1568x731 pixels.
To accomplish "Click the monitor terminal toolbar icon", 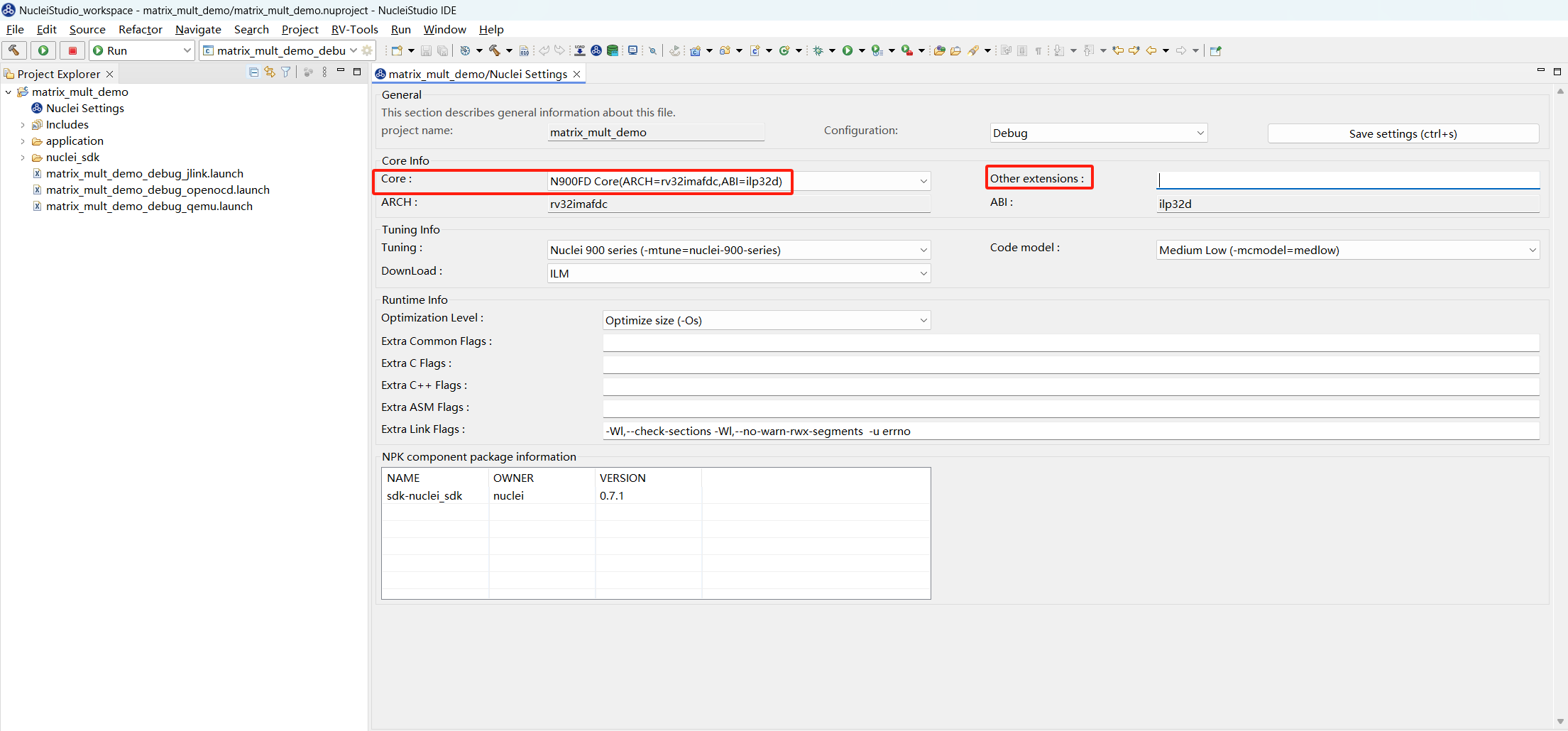I will tap(632, 50).
